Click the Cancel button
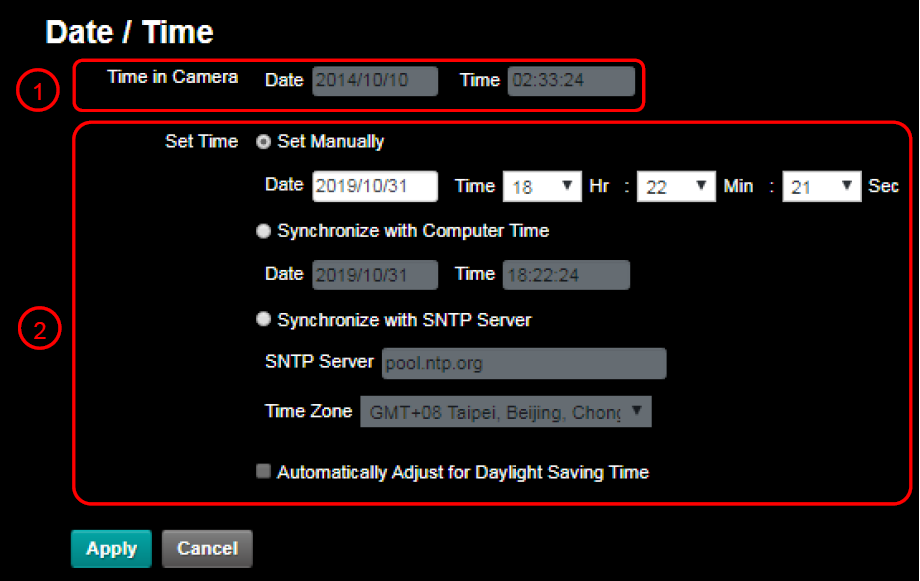The width and height of the screenshot is (920, 581). (206, 548)
